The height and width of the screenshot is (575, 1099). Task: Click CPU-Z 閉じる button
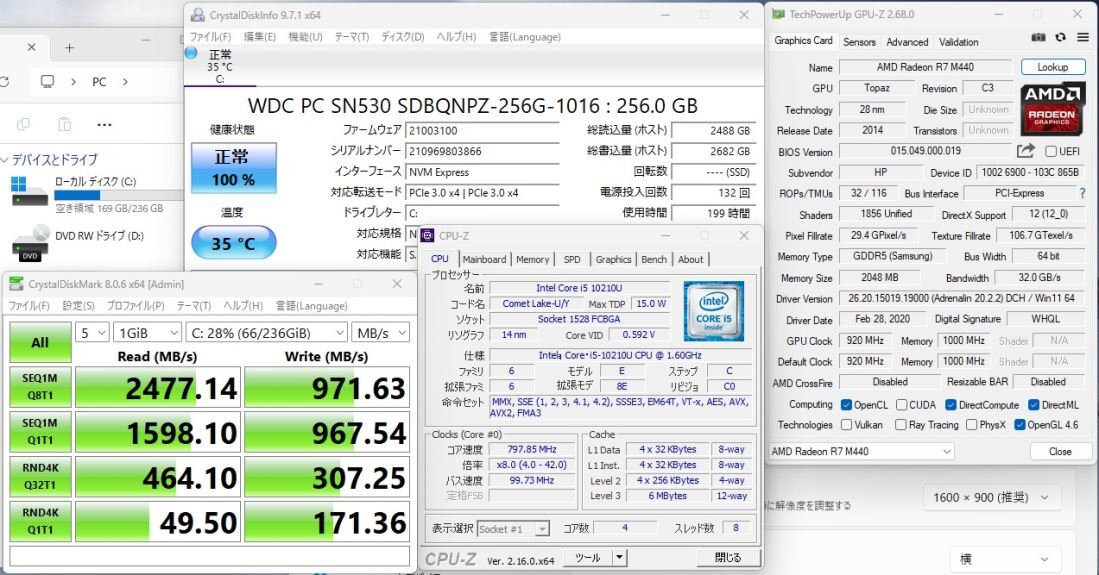pos(728,557)
